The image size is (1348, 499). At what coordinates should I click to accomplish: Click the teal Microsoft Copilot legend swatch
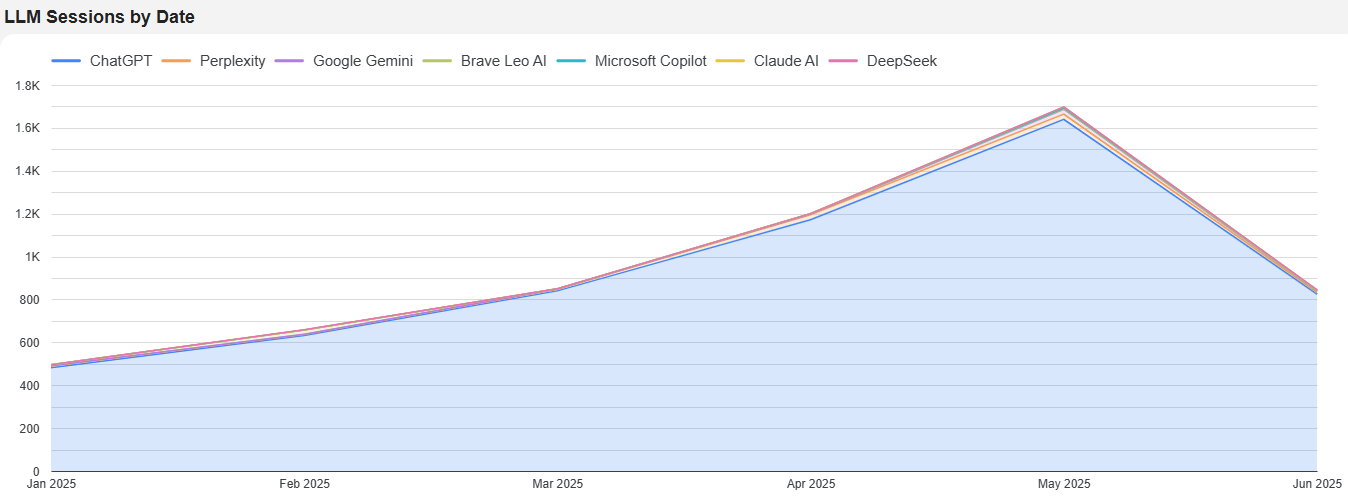(x=570, y=61)
